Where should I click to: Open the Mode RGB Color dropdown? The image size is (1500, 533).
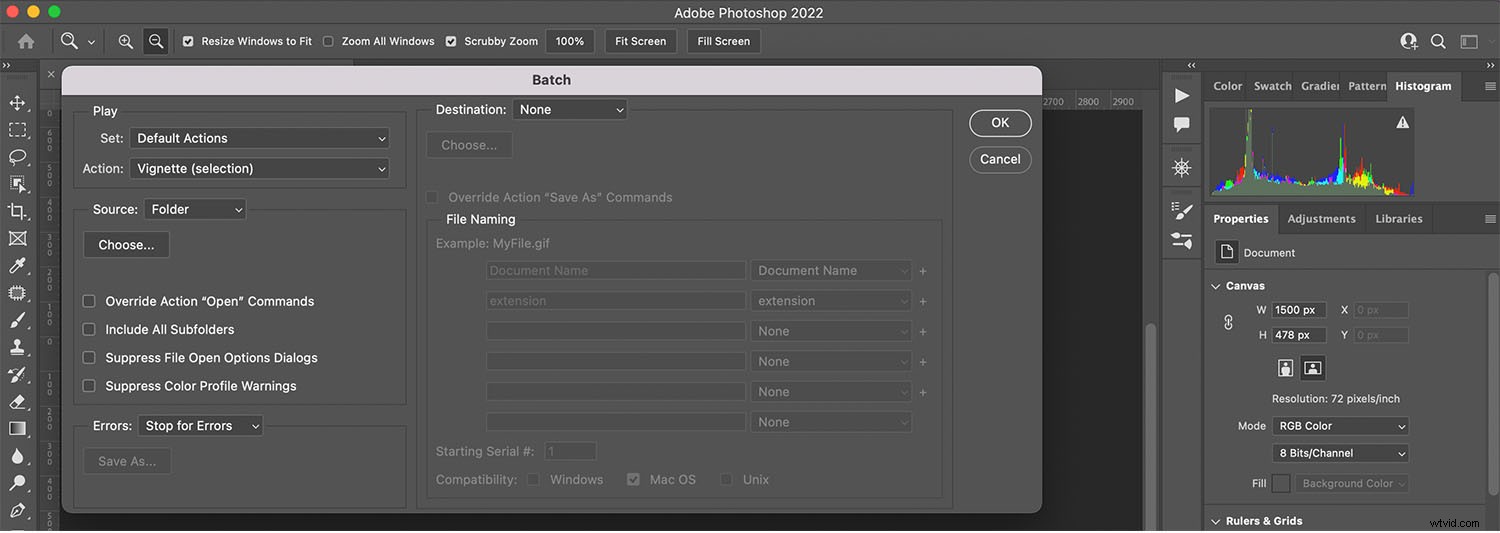pyautogui.click(x=1340, y=425)
